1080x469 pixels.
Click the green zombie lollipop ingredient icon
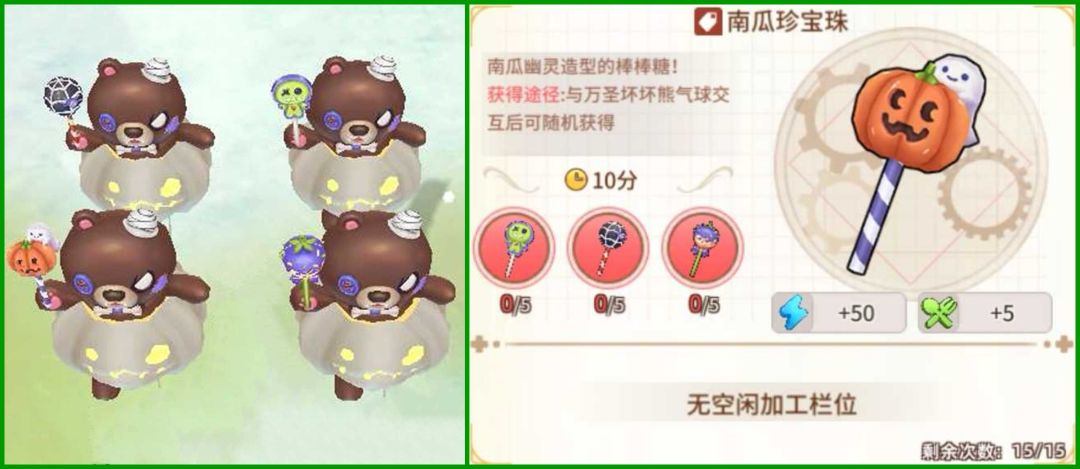click(x=514, y=249)
